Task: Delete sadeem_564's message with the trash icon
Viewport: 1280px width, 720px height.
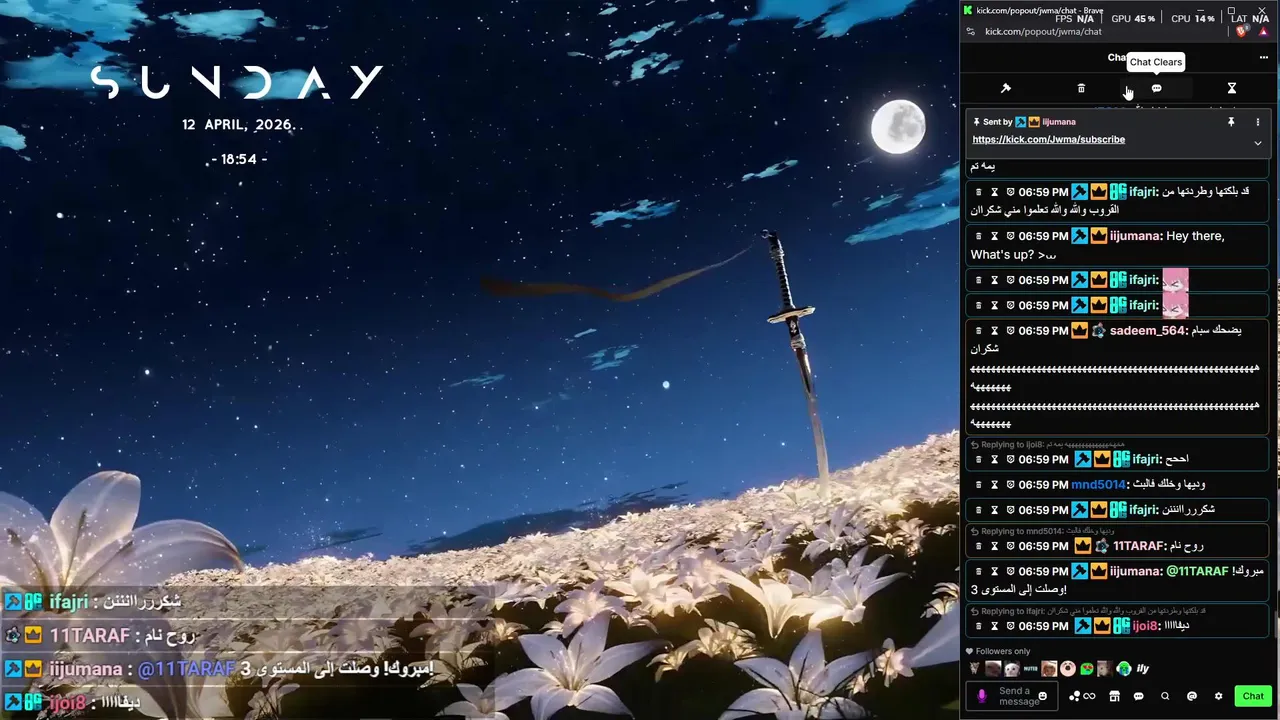Action: click(979, 331)
